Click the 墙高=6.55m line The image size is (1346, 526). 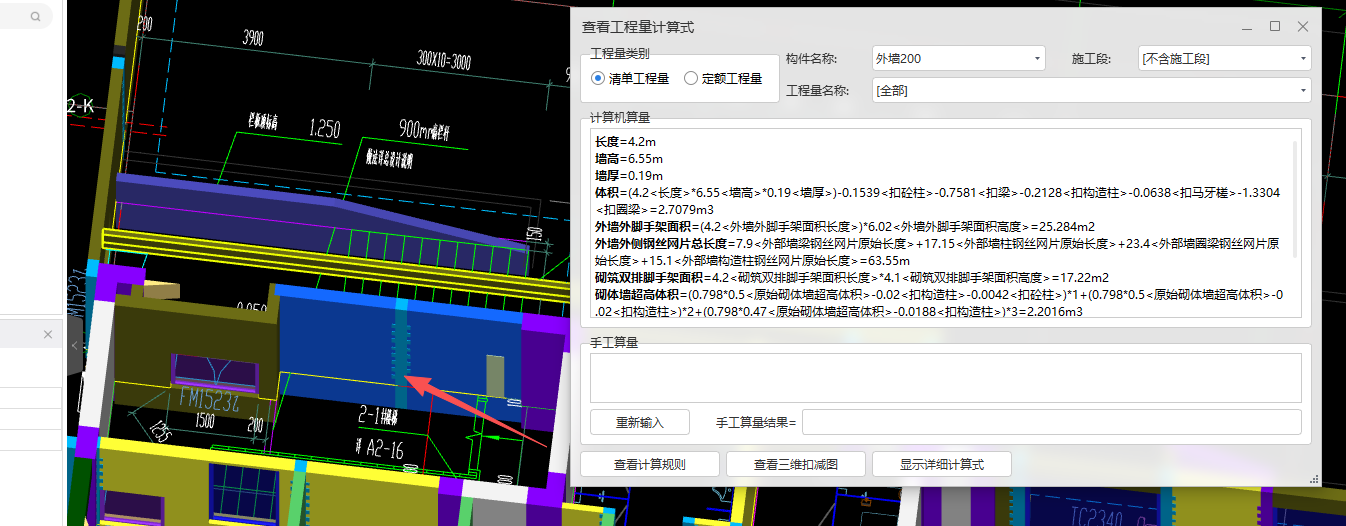tap(629, 158)
